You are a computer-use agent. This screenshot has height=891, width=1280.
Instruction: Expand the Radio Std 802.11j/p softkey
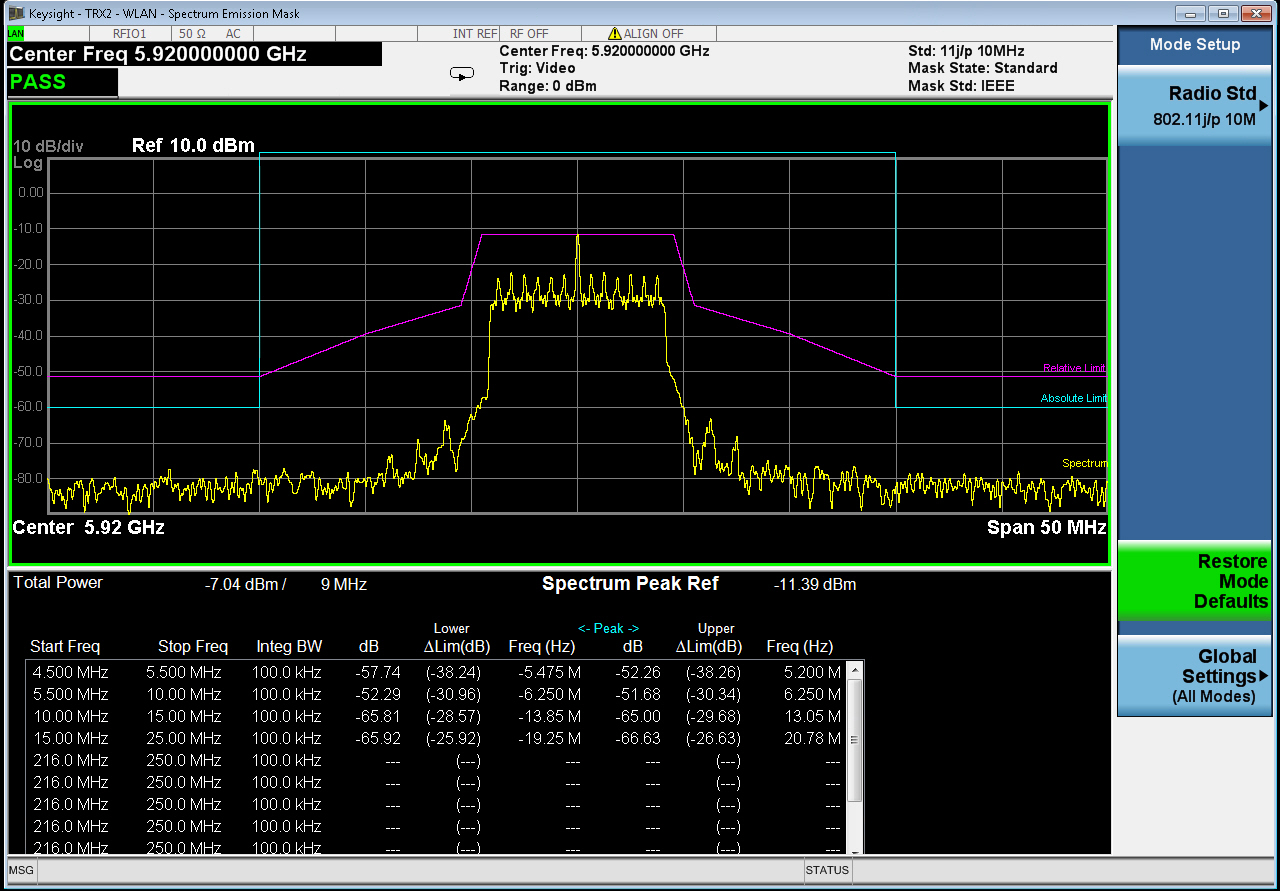pos(1194,105)
